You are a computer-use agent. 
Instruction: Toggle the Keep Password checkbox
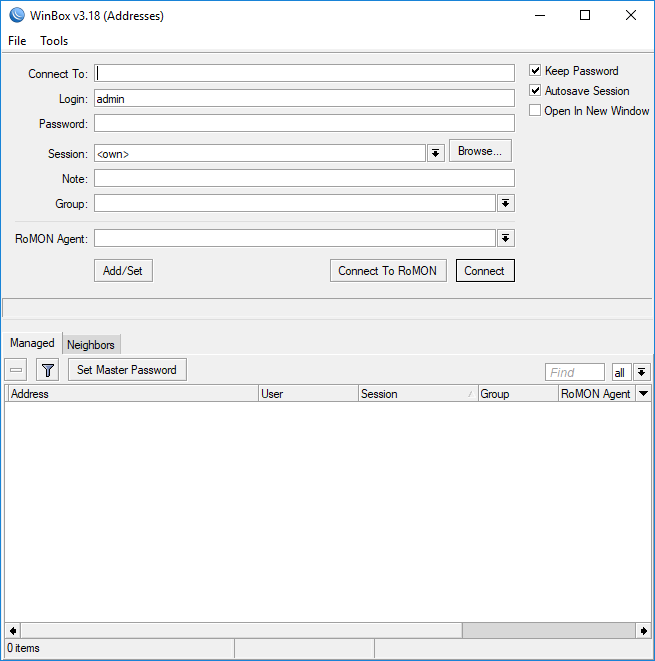coord(535,70)
